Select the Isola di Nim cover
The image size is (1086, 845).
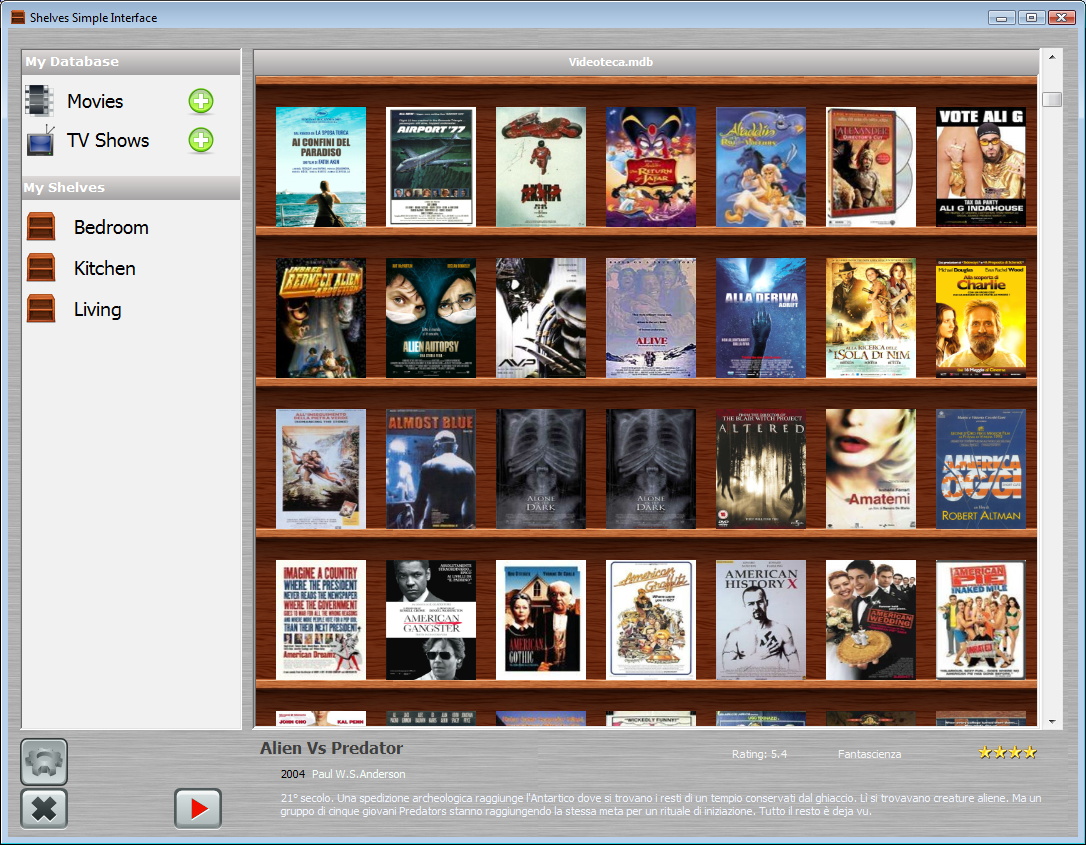click(x=871, y=318)
